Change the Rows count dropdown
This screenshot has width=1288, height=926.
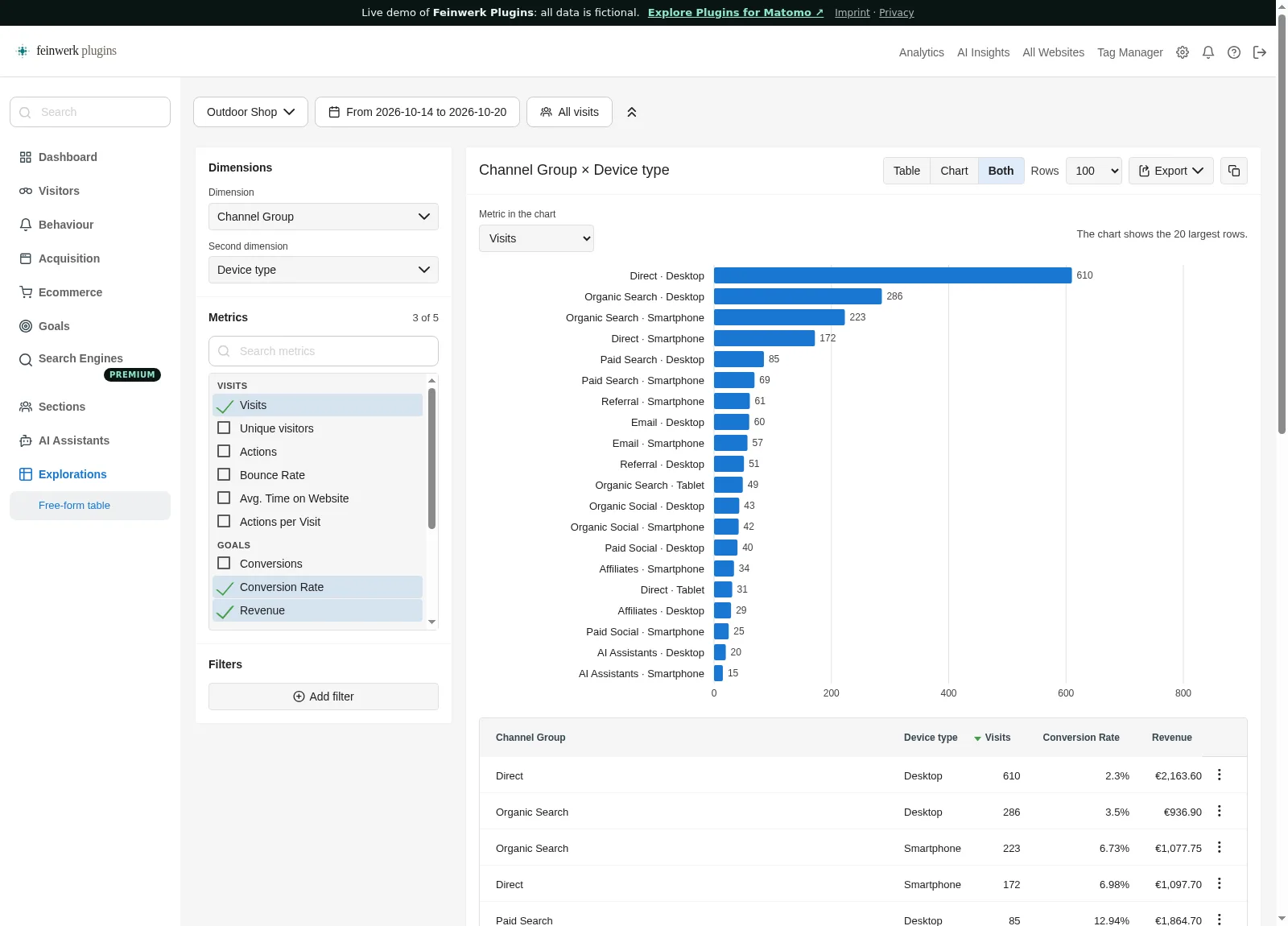click(x=1093, y=171)
